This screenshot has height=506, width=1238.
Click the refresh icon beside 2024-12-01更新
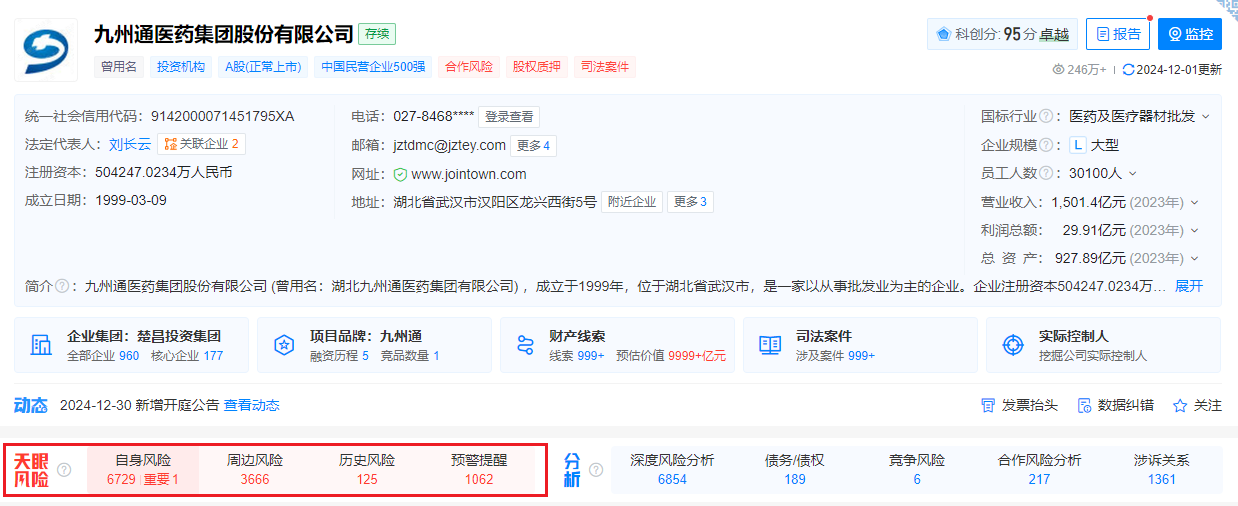(1129, 70)
